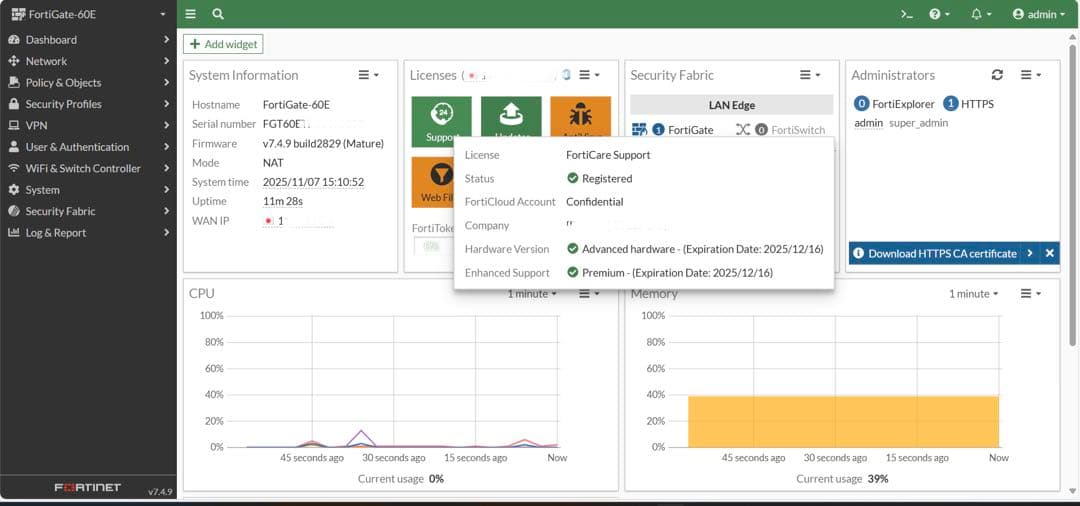Expand the Network menu chevron
Image resolution: width=1080 pixels, height=506 pixels.
tap(166, 61)
